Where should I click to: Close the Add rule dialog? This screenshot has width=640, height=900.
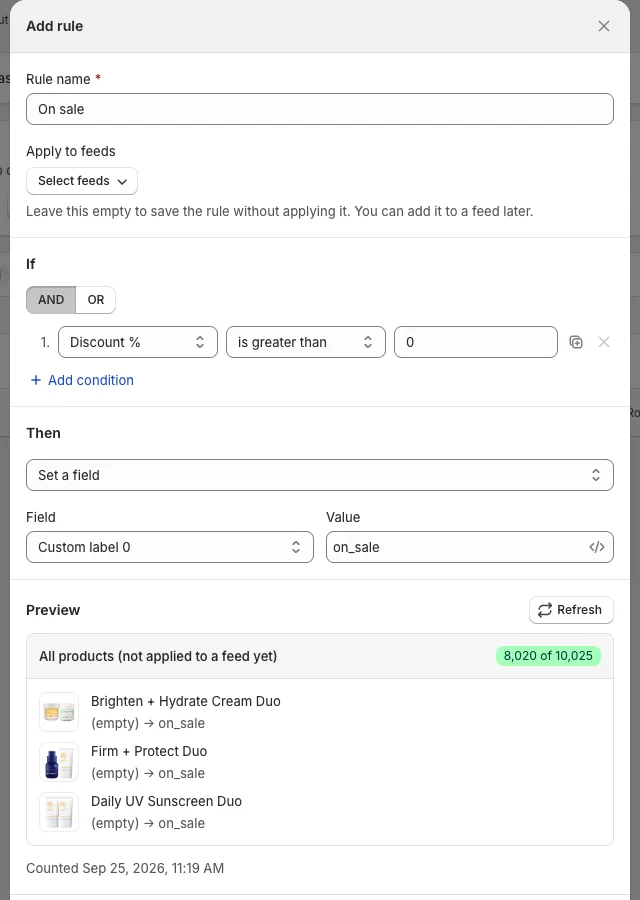[x=603, y=26]
